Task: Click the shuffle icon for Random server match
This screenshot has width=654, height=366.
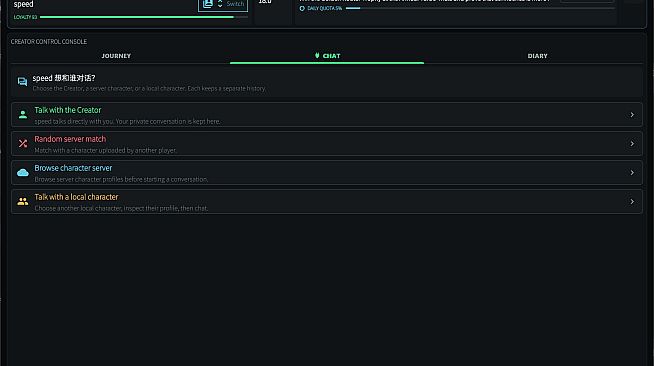Action: (23, 143)
